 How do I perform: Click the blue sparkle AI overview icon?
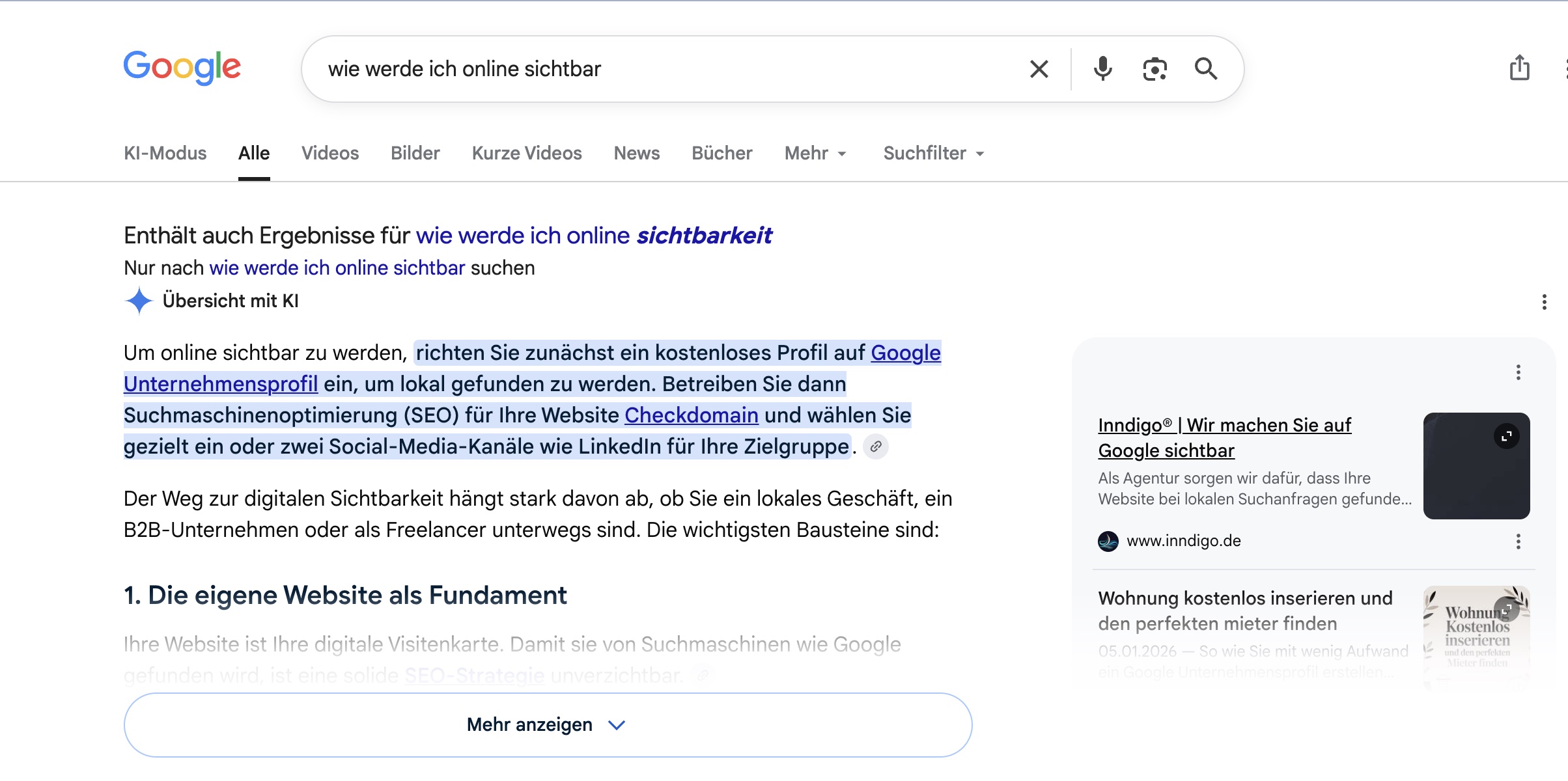pyautogui.click(x=139, y=301)
